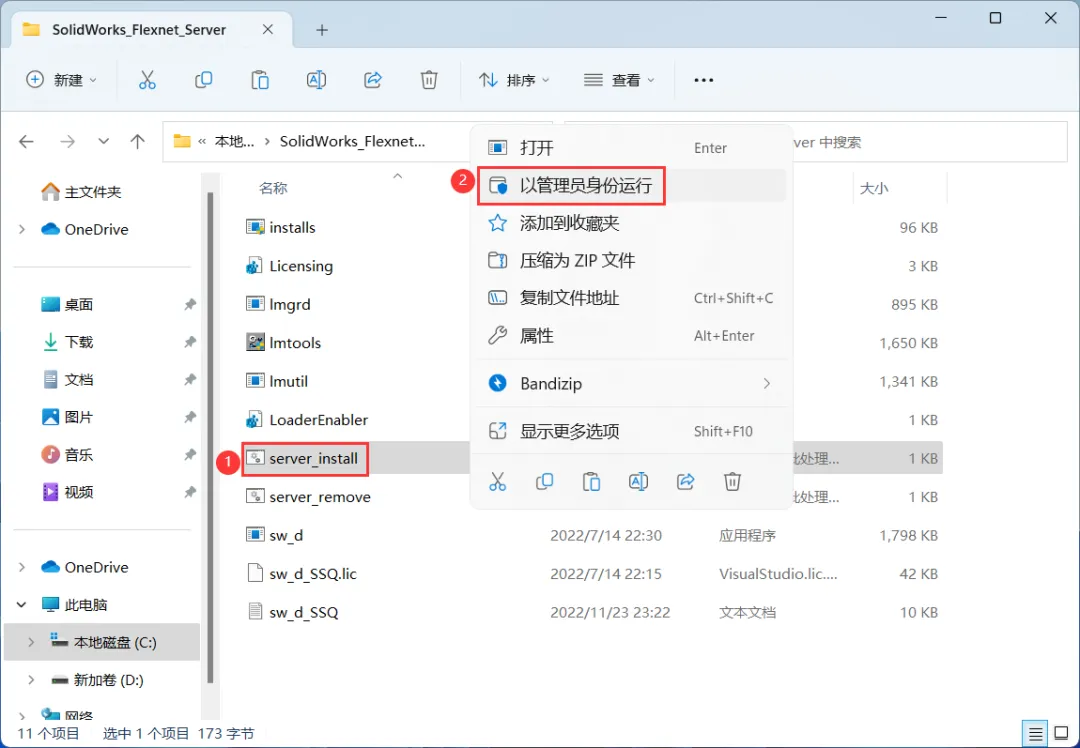This screenshot has width=1080, height=748.
Task: Select the Licensing registry file icon
Action: [254, 266]
